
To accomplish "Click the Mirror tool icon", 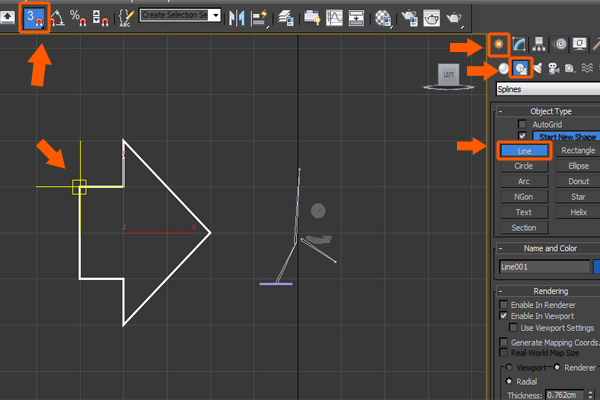I will coord(236,18).
